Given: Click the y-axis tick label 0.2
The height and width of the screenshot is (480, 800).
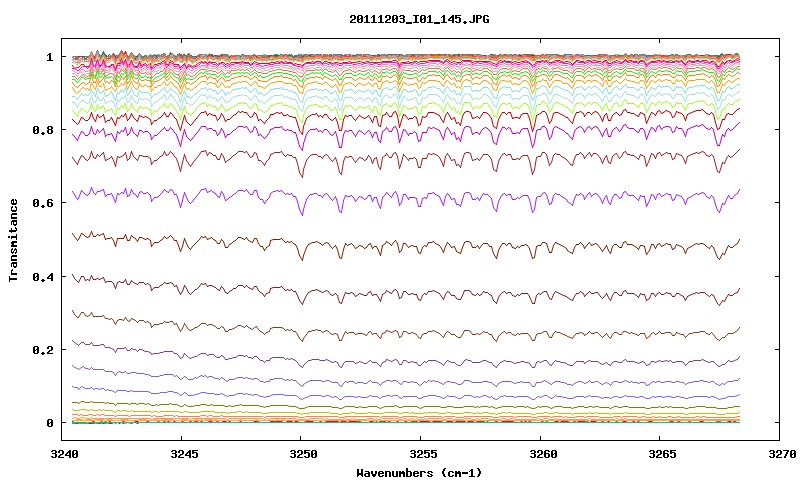Looking at the screenshot, I should (x=43, y=350).
